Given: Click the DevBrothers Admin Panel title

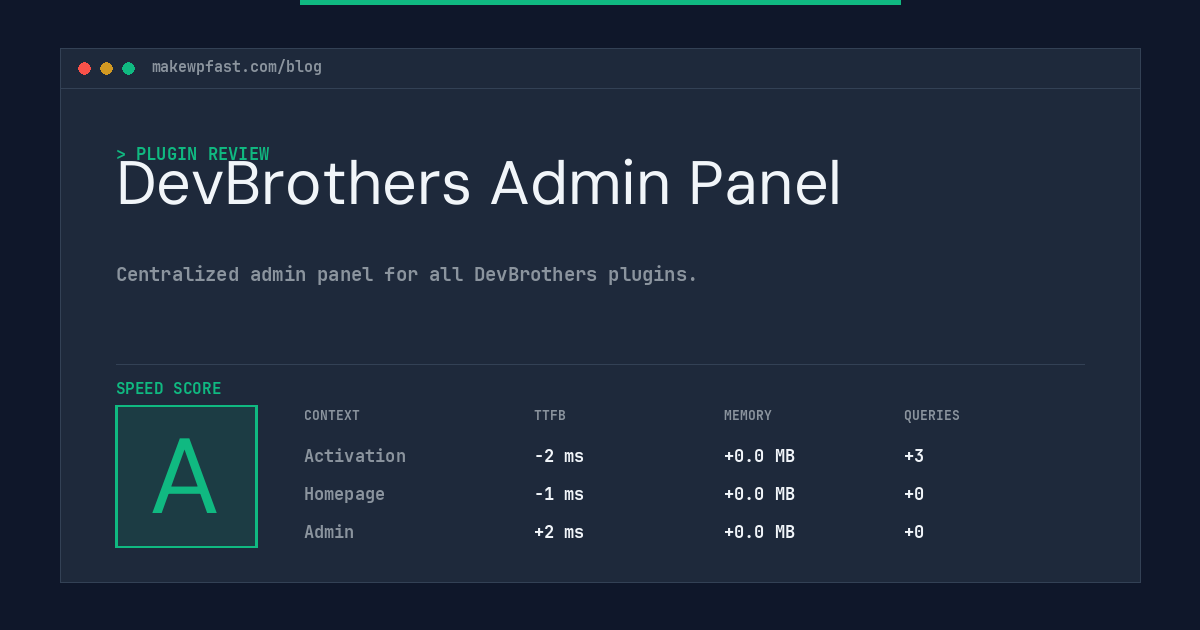Looking at the screenshot, I should pyautogui.click(x=479, y=184).
